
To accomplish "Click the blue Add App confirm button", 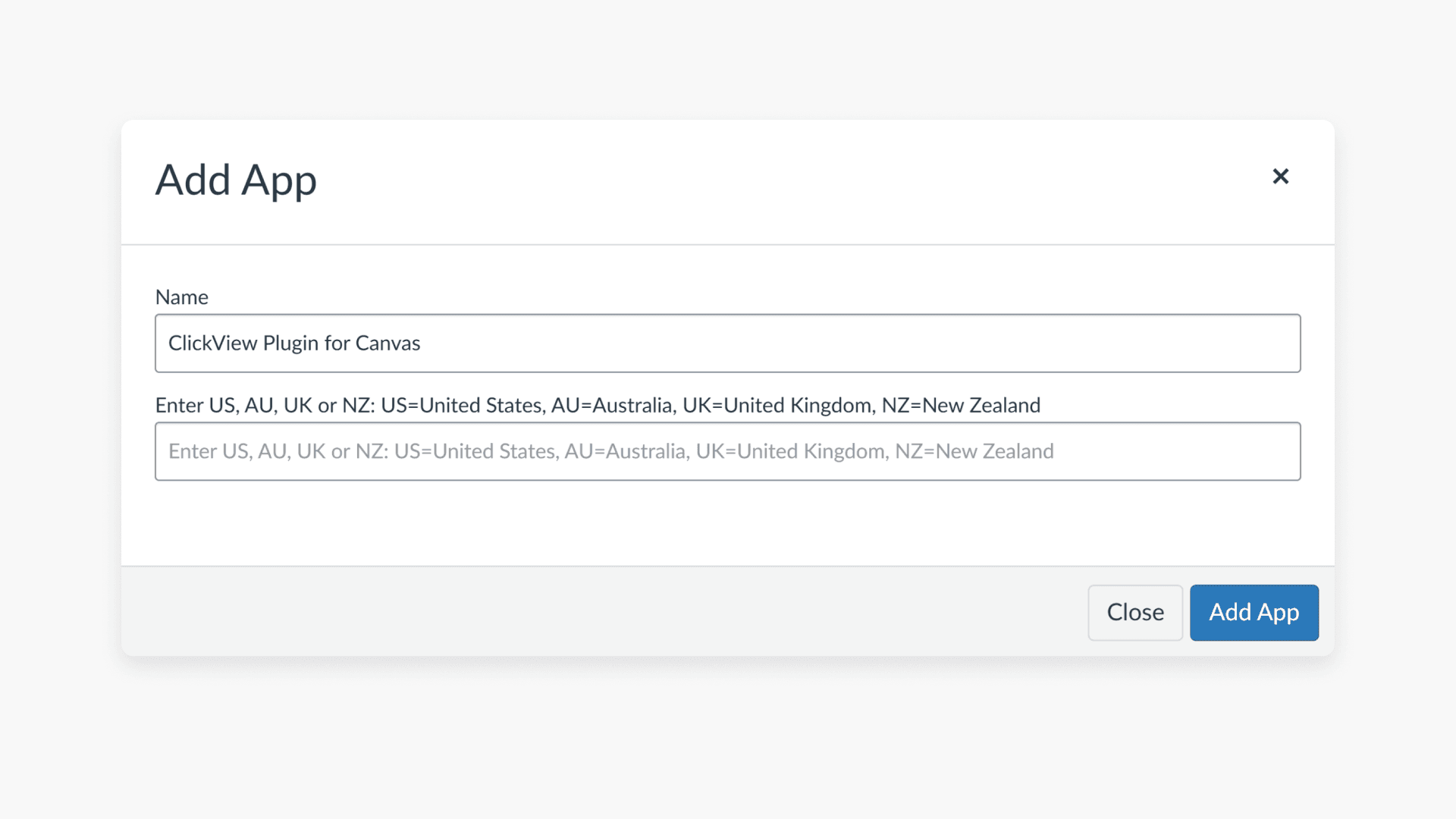I will pyautogui.click(x=1254, y=612).
